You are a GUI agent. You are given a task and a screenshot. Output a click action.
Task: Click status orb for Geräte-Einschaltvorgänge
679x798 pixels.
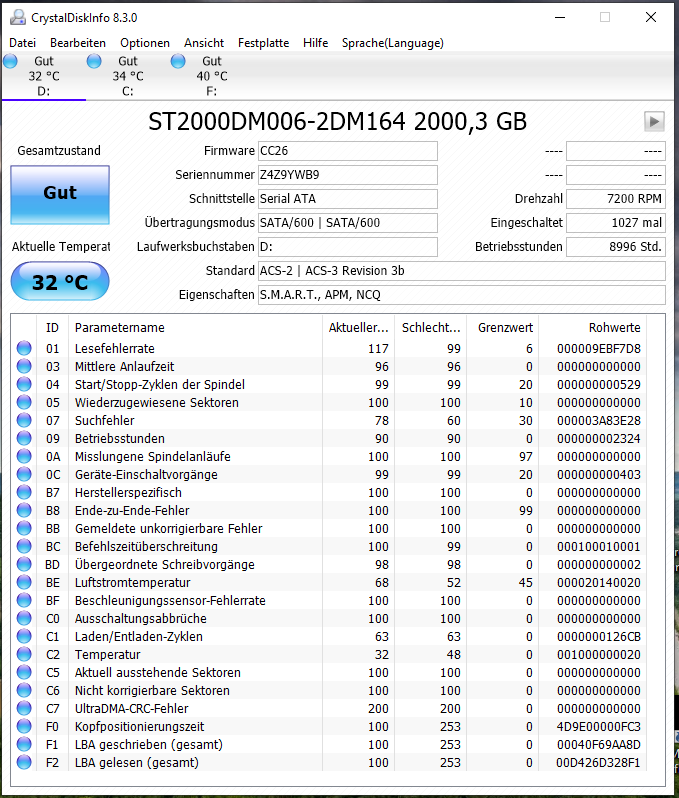point(24,474)
